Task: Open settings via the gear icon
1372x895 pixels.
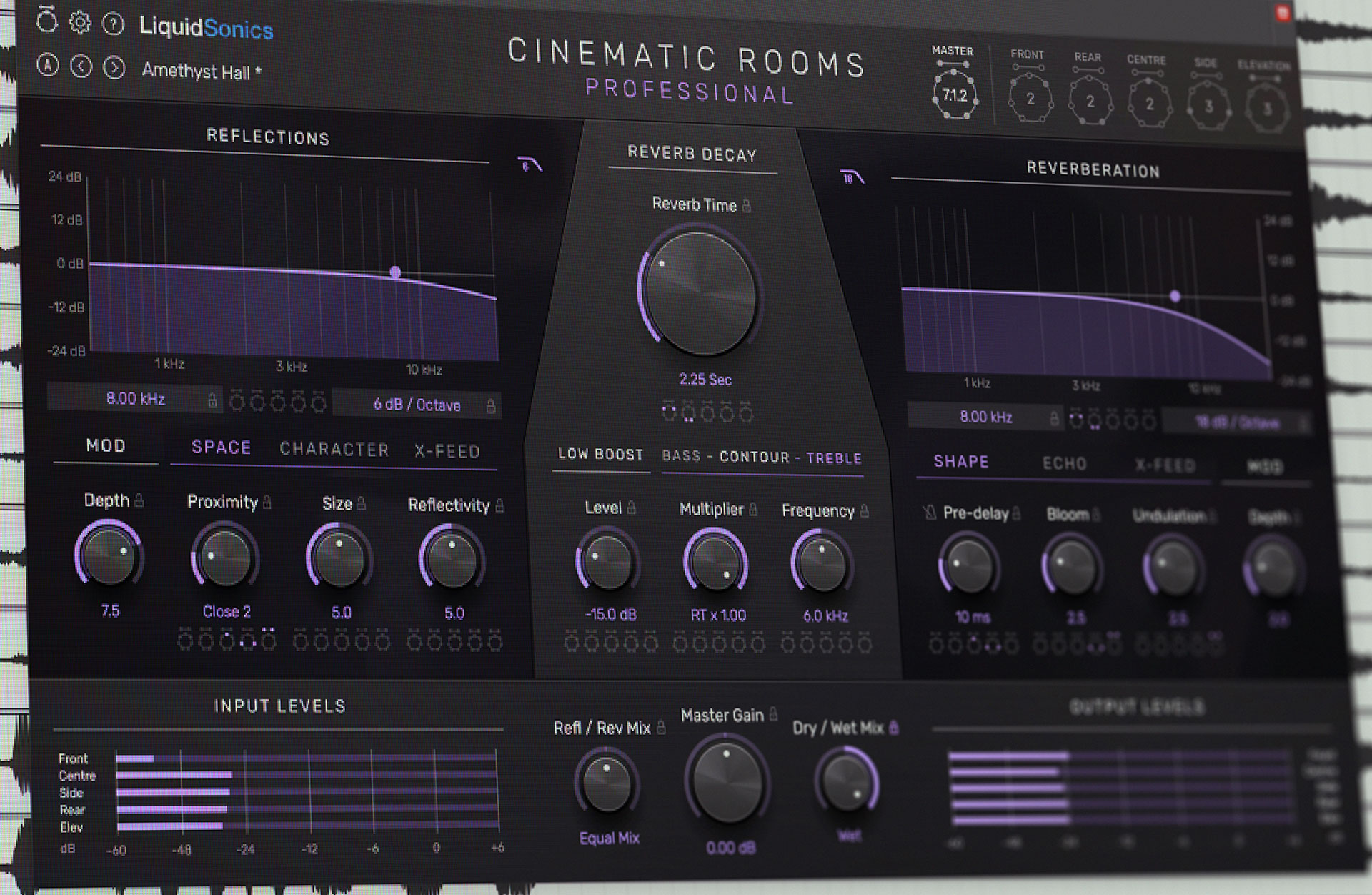Action: tap(80, 23)
